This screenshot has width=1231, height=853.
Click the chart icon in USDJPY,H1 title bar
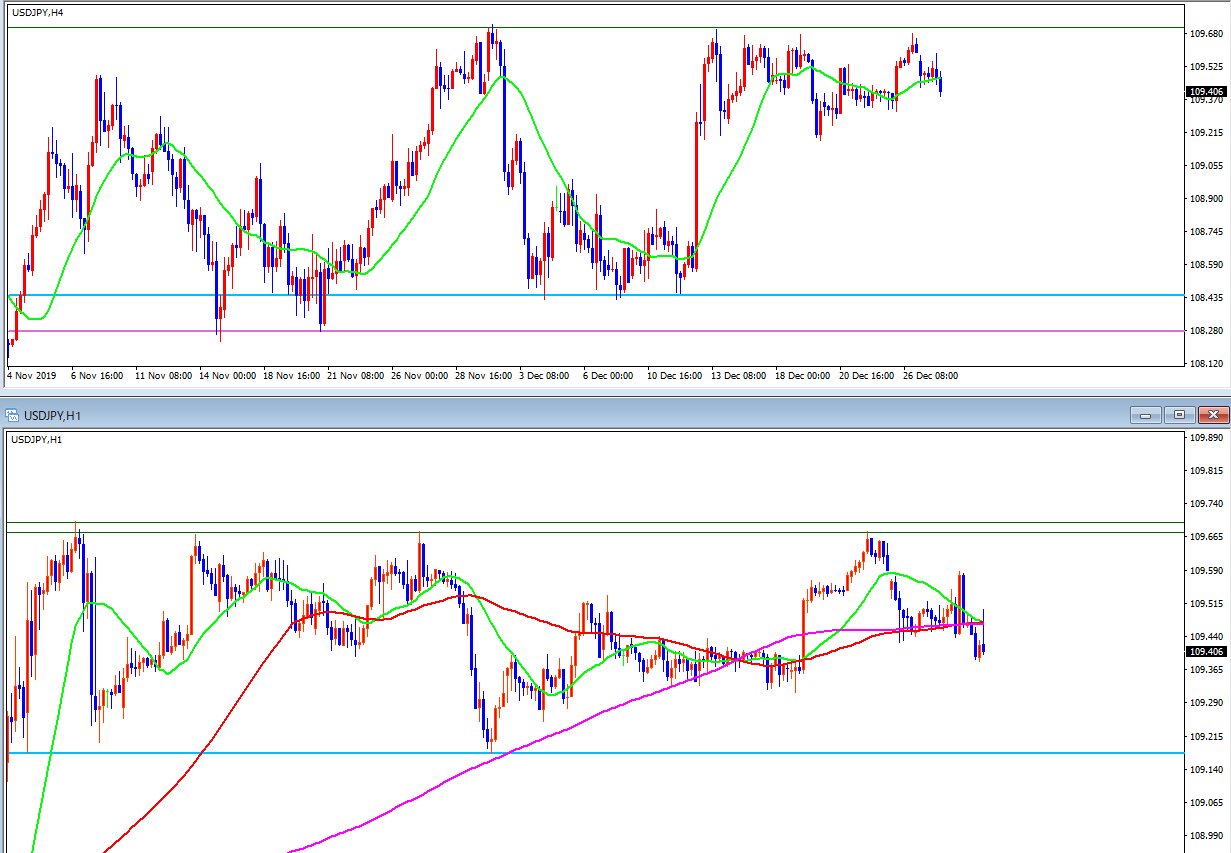tap(11, 414)
